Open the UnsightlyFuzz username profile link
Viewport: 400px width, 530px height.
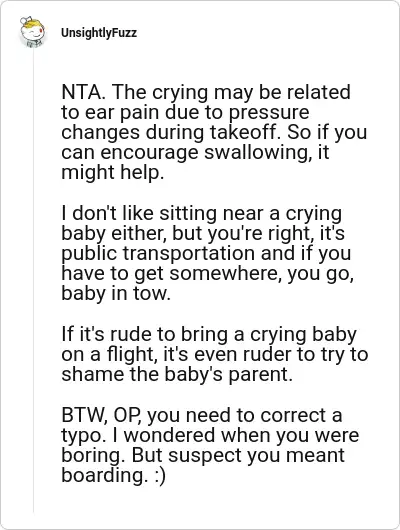pos(99,33)
